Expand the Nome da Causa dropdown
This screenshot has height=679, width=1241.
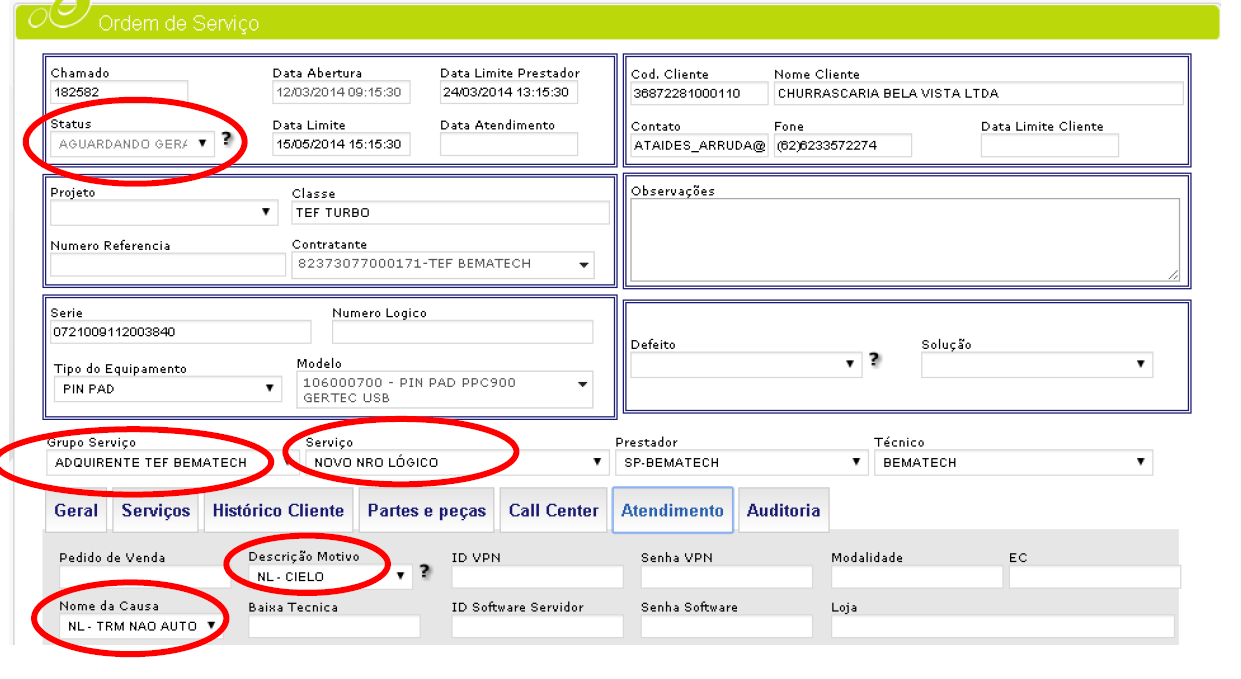(x=140, y=626)
